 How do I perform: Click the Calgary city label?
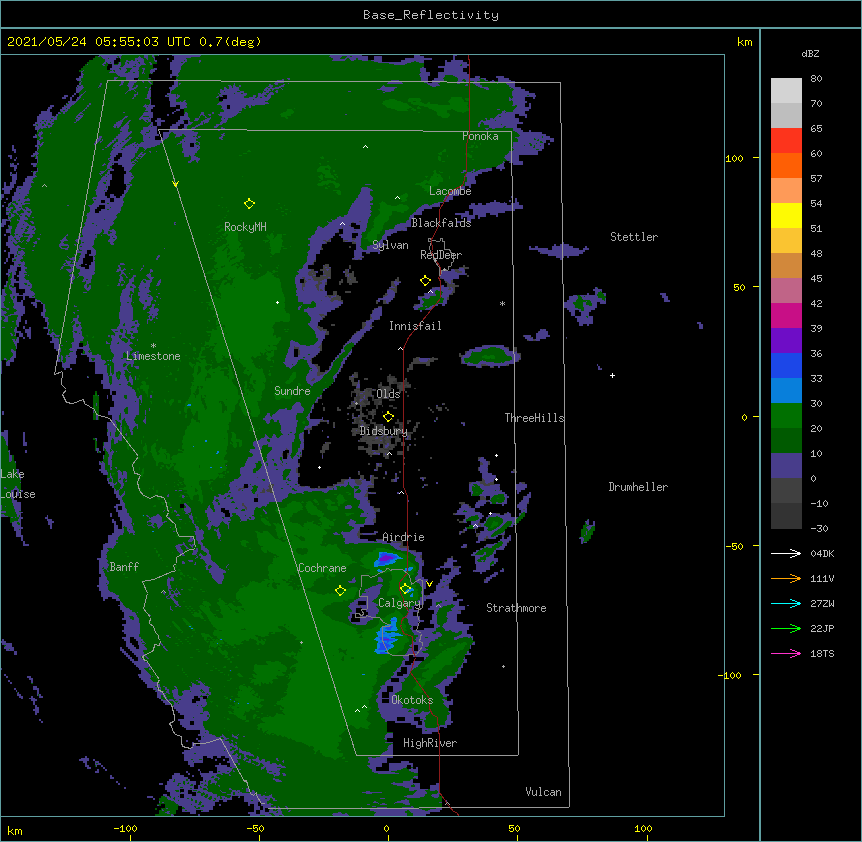(399, 603)
